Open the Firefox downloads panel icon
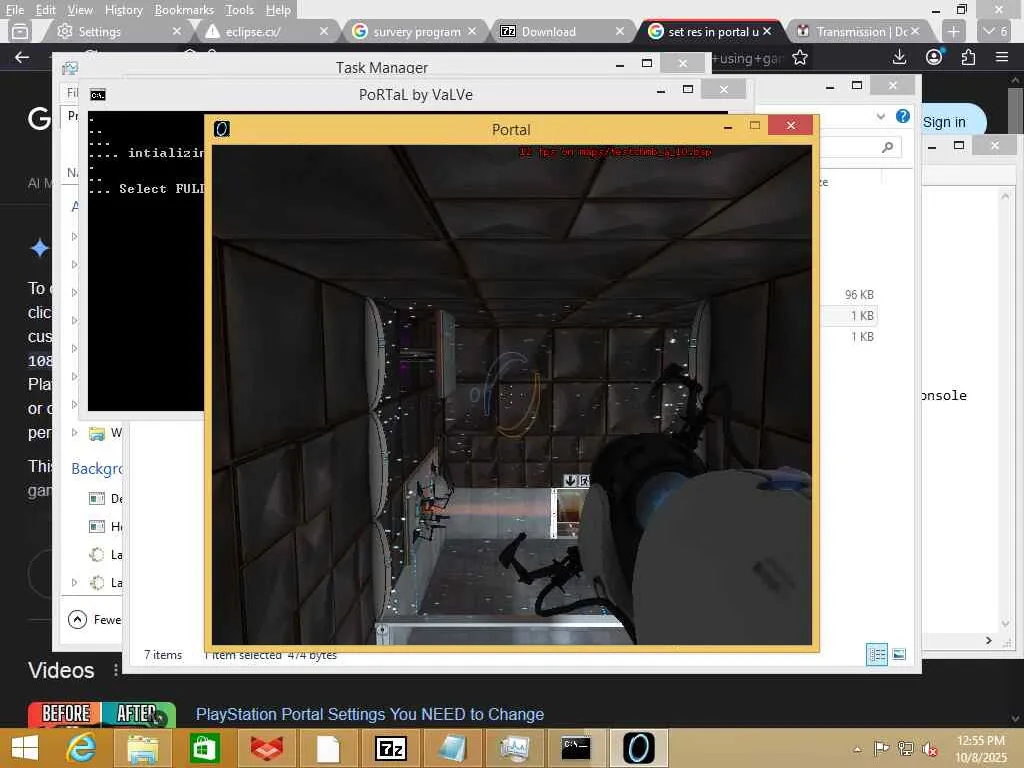Screen dimensions: 1024x768 tap(899, 57)
